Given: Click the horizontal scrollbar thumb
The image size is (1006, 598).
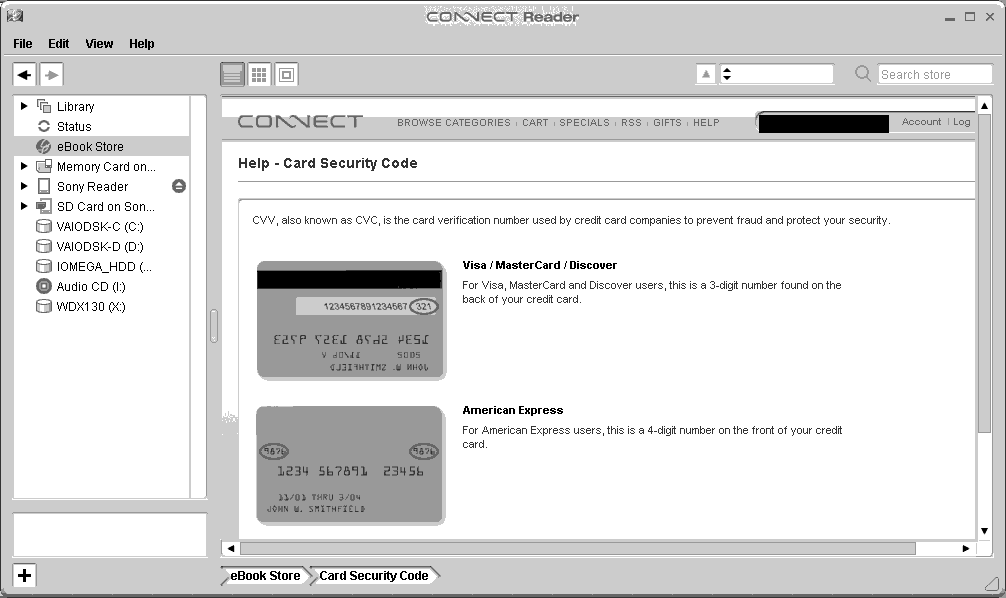Looking at the screenshot, I should click(x=577, y=548).
